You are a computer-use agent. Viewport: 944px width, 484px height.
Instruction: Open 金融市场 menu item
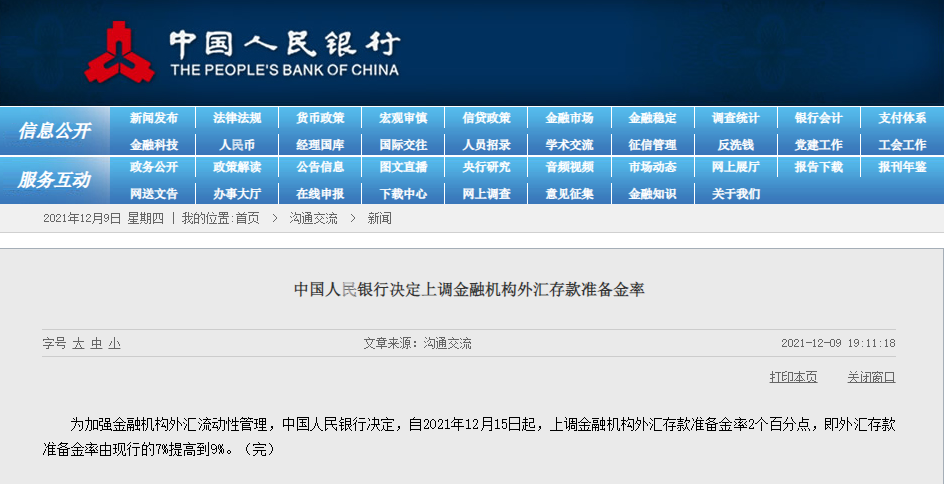(570, 118)
